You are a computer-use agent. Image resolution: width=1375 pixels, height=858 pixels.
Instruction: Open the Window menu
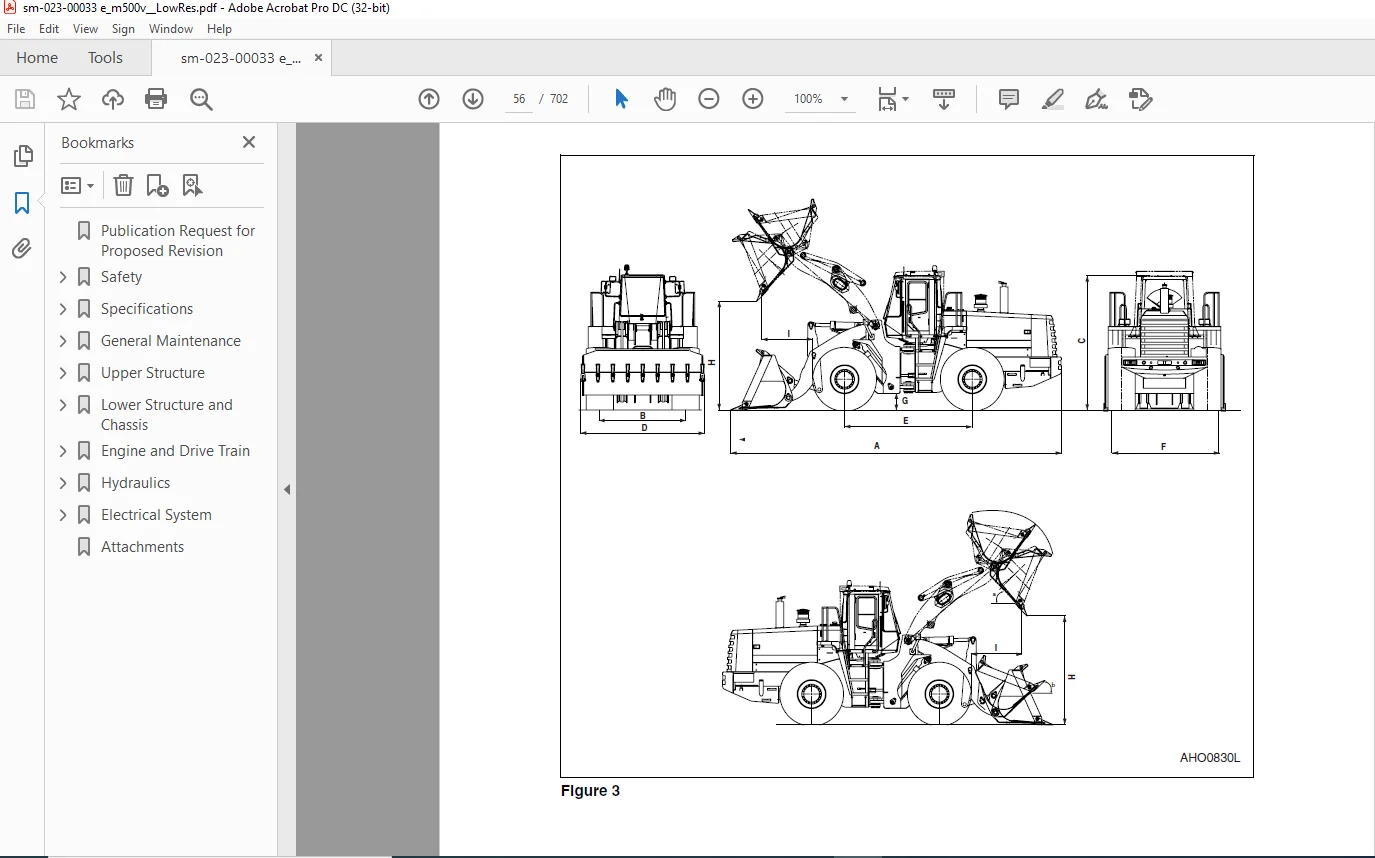(x=171, y=29)
